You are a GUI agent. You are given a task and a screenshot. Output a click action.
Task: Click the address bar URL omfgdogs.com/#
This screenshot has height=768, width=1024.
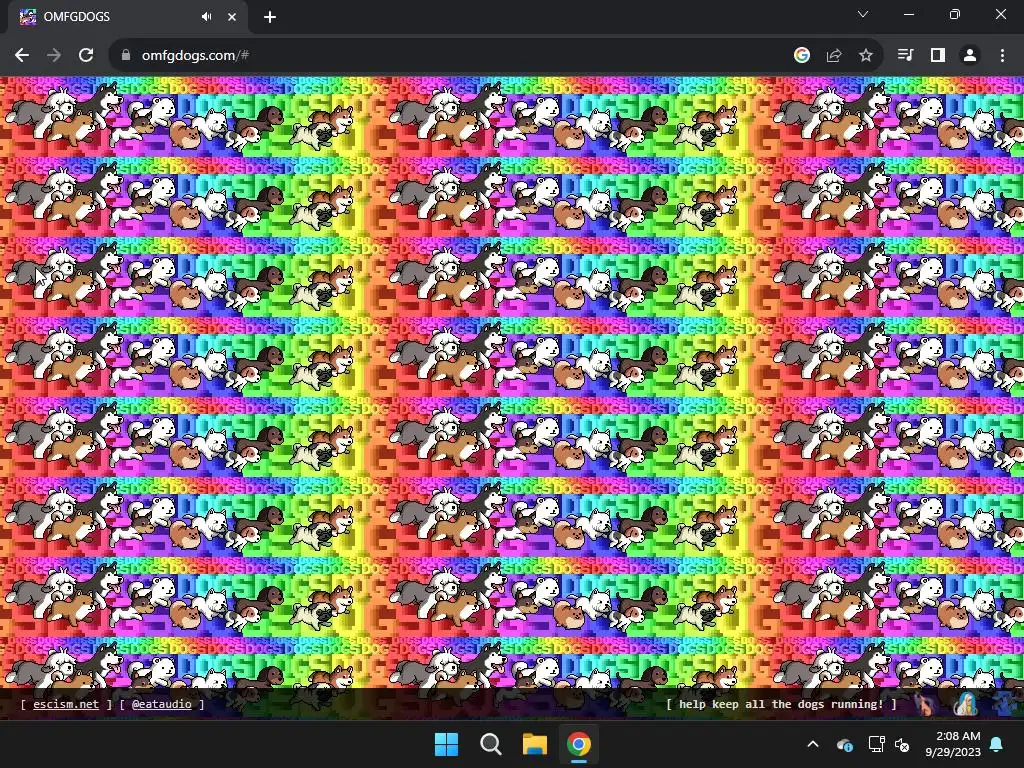[x=195, y=56]
